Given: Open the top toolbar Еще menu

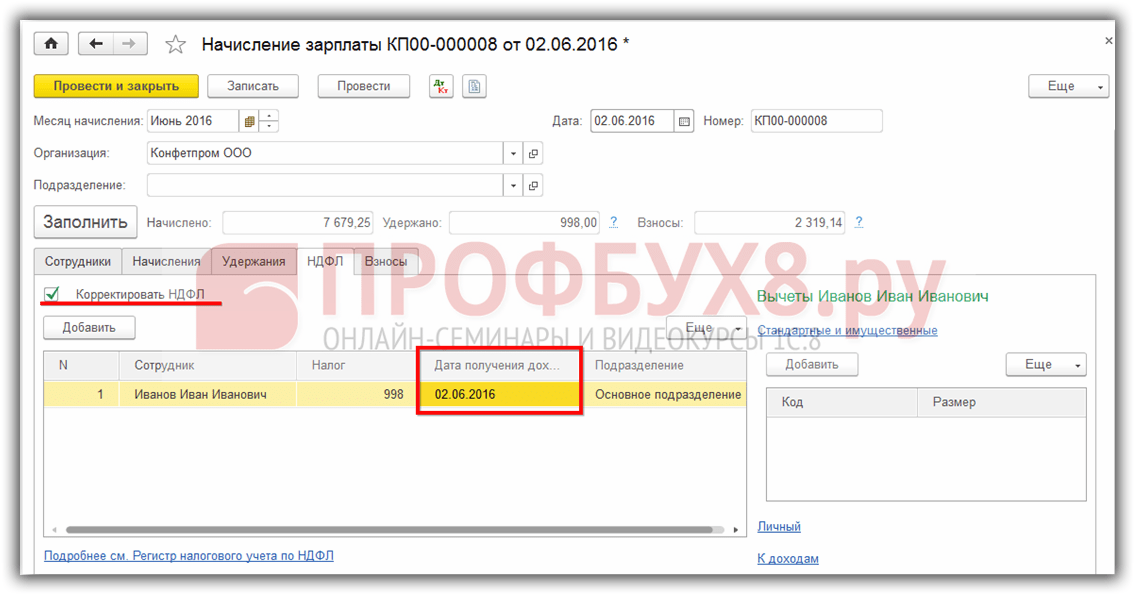Looking at the screenshot, I should pos(1068,86).
